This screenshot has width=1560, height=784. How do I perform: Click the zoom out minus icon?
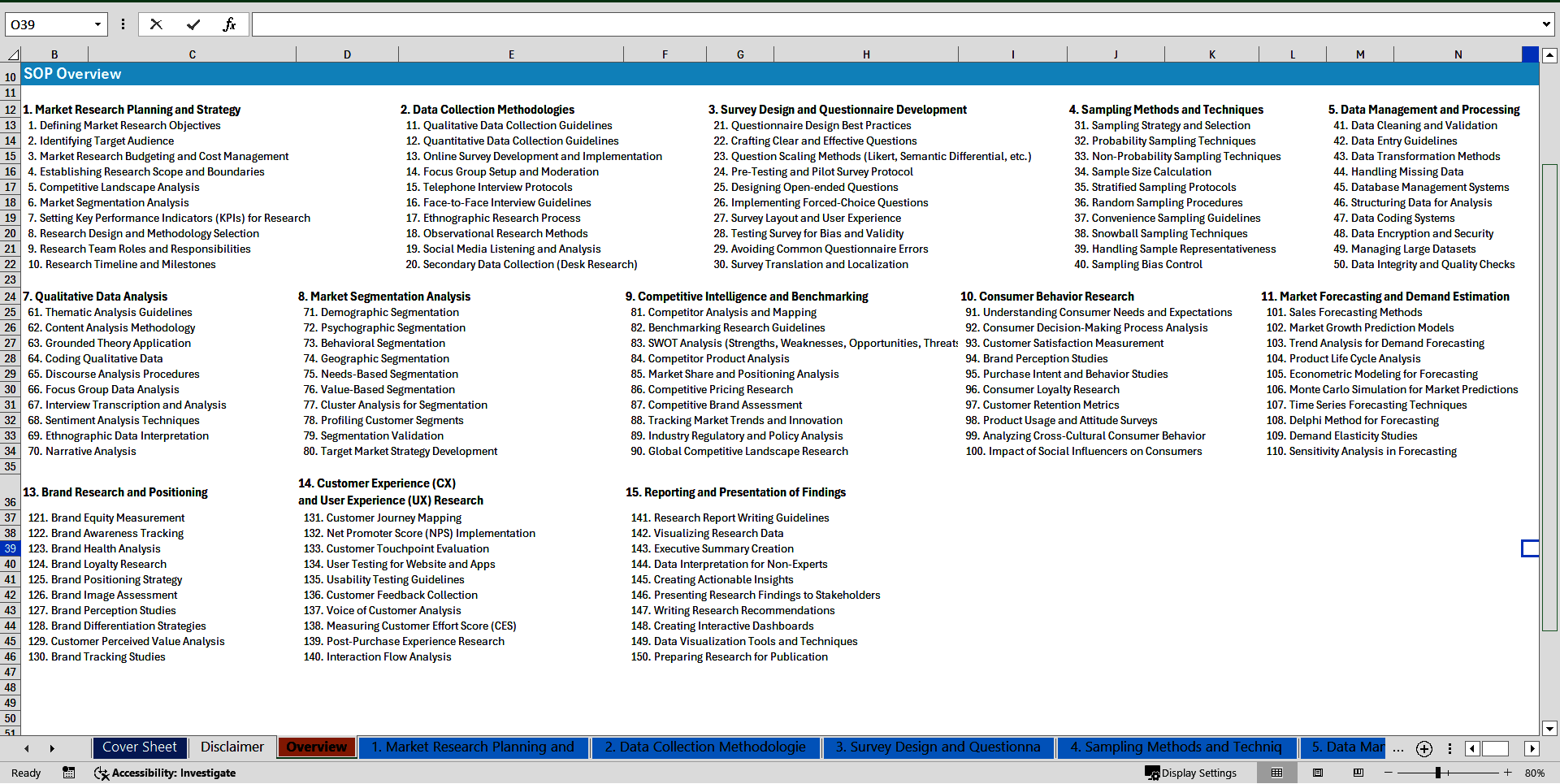point(1389,773)
